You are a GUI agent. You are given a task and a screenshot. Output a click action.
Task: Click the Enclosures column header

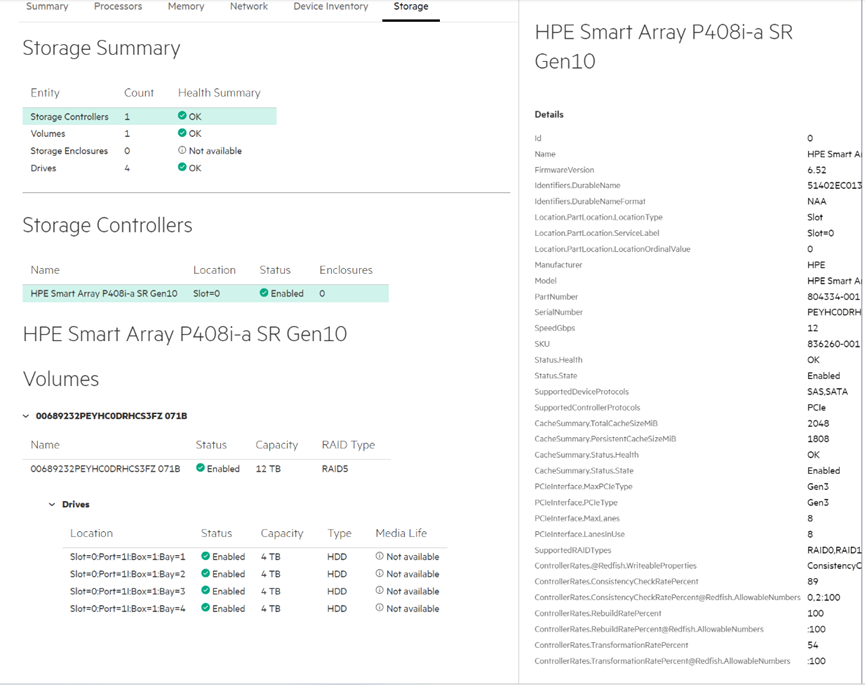[x=346, y=270]
